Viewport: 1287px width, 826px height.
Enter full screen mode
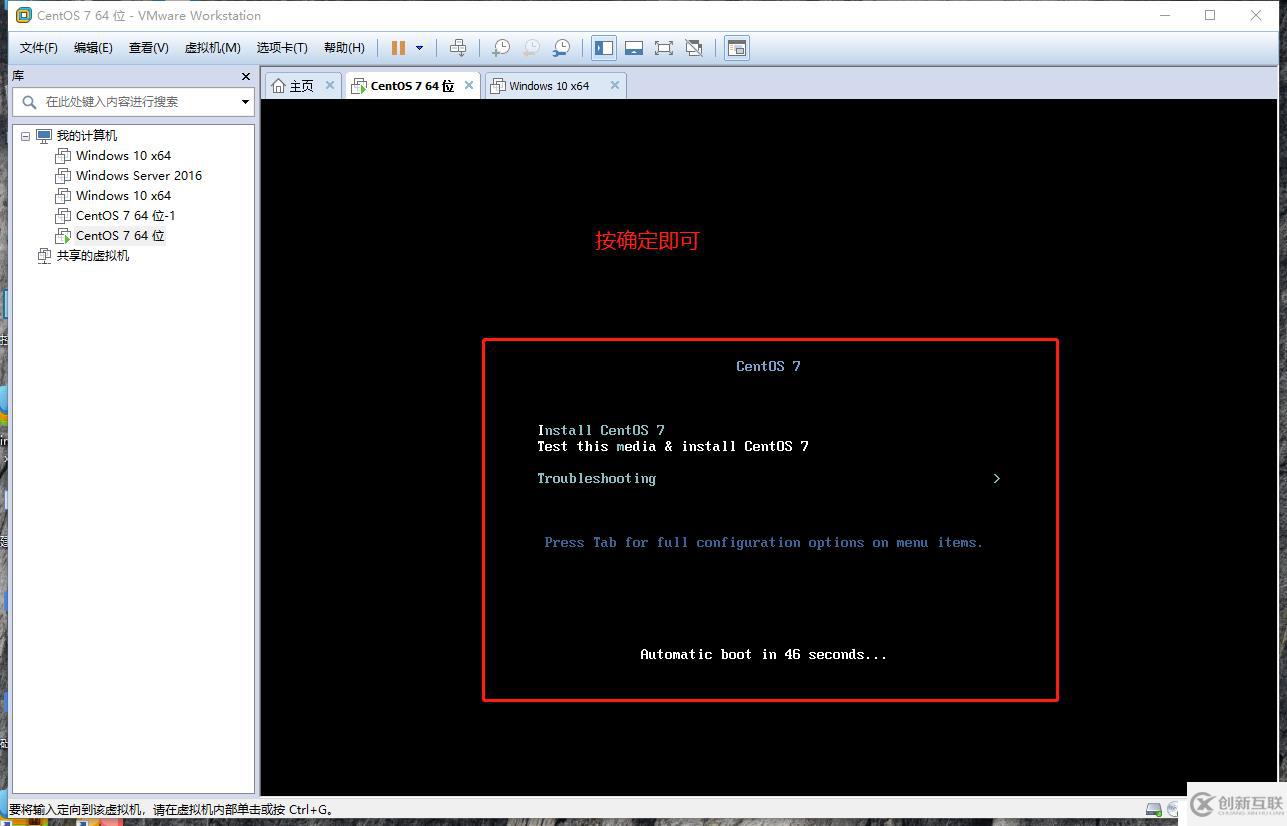[664, 48]
